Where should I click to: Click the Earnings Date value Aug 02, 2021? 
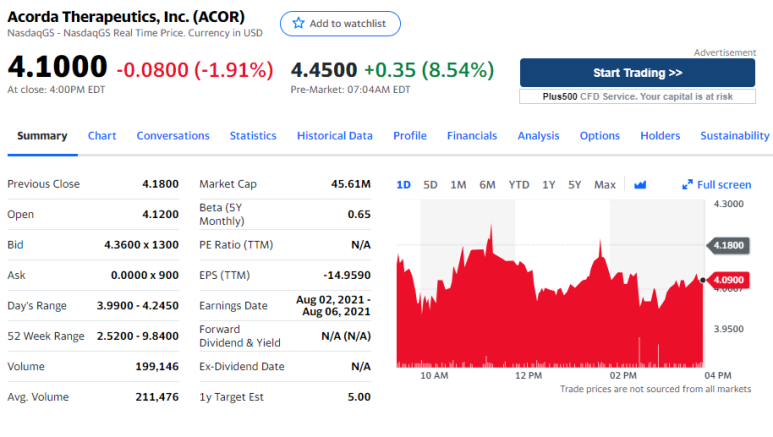(x=333, y=306)
